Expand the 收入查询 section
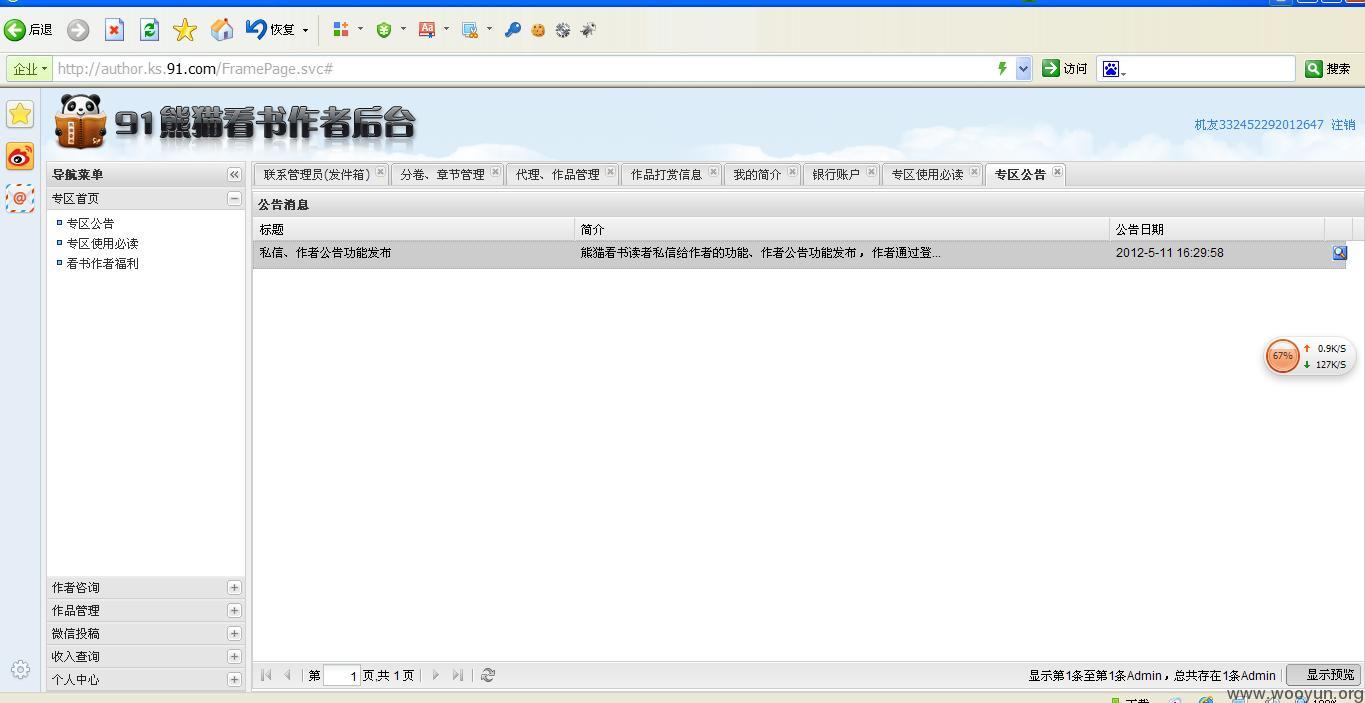The image size is (1365, 703). [234, 656]
